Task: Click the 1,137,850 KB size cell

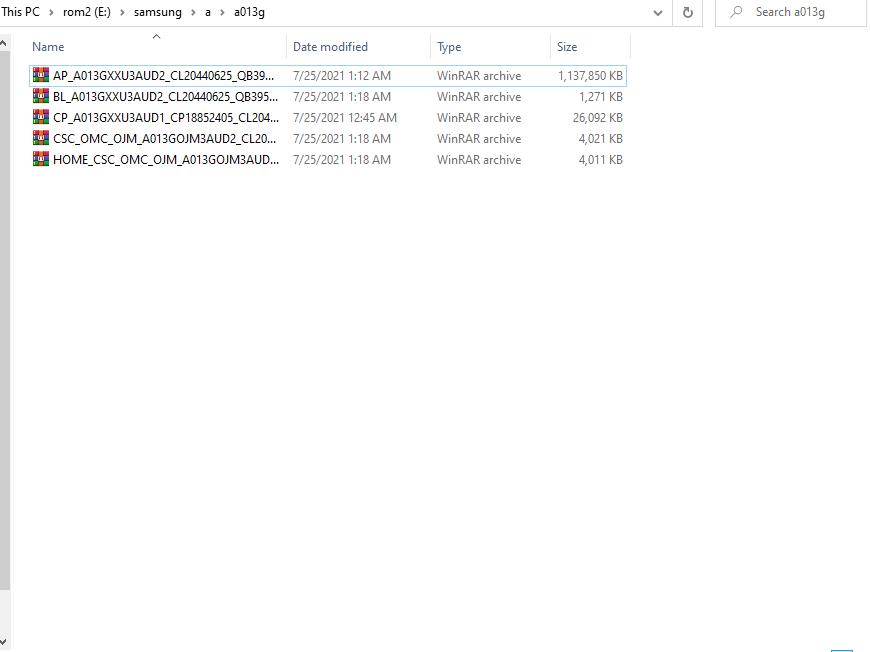Action: [590, 75]
